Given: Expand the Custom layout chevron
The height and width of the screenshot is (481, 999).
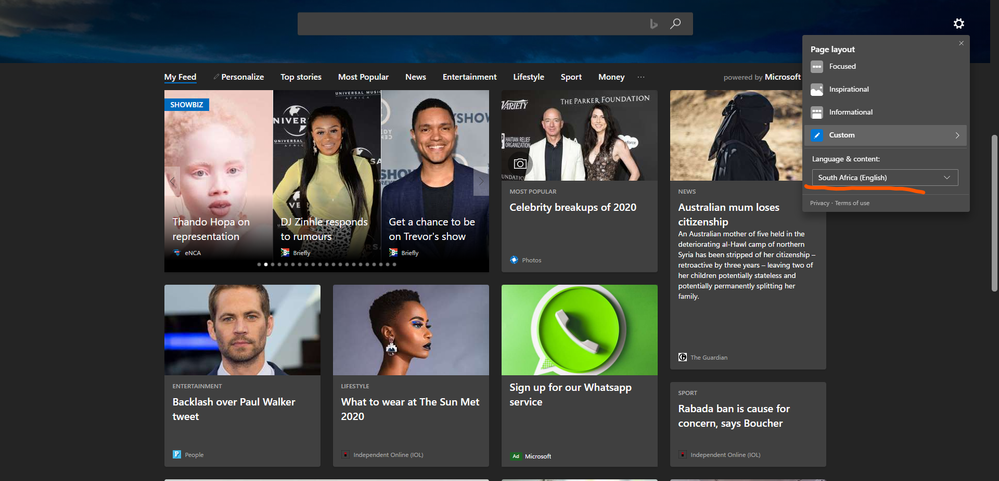Looking at the screenshot, I should point(957,135).
